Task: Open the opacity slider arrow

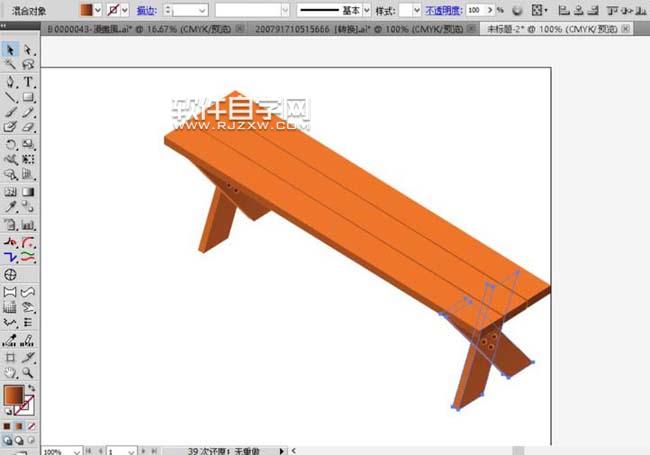Action: point(490,10)
